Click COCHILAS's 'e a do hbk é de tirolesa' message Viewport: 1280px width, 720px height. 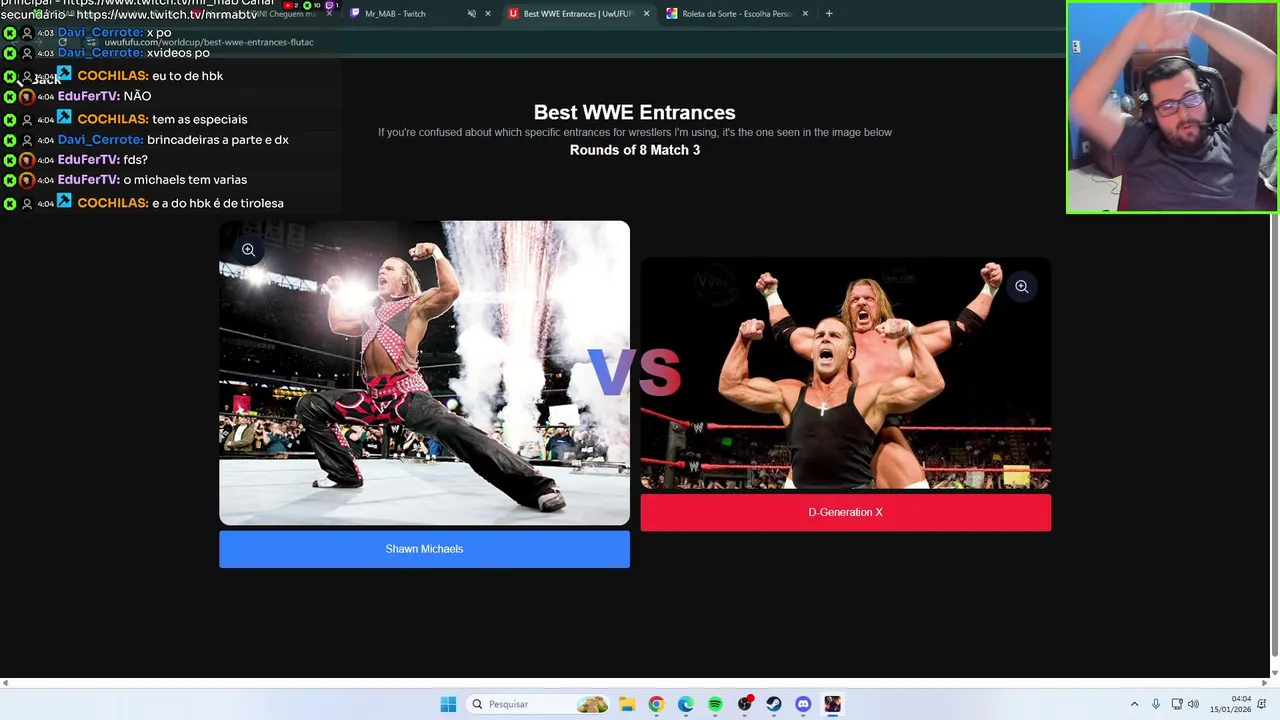[x=218, y=203]
